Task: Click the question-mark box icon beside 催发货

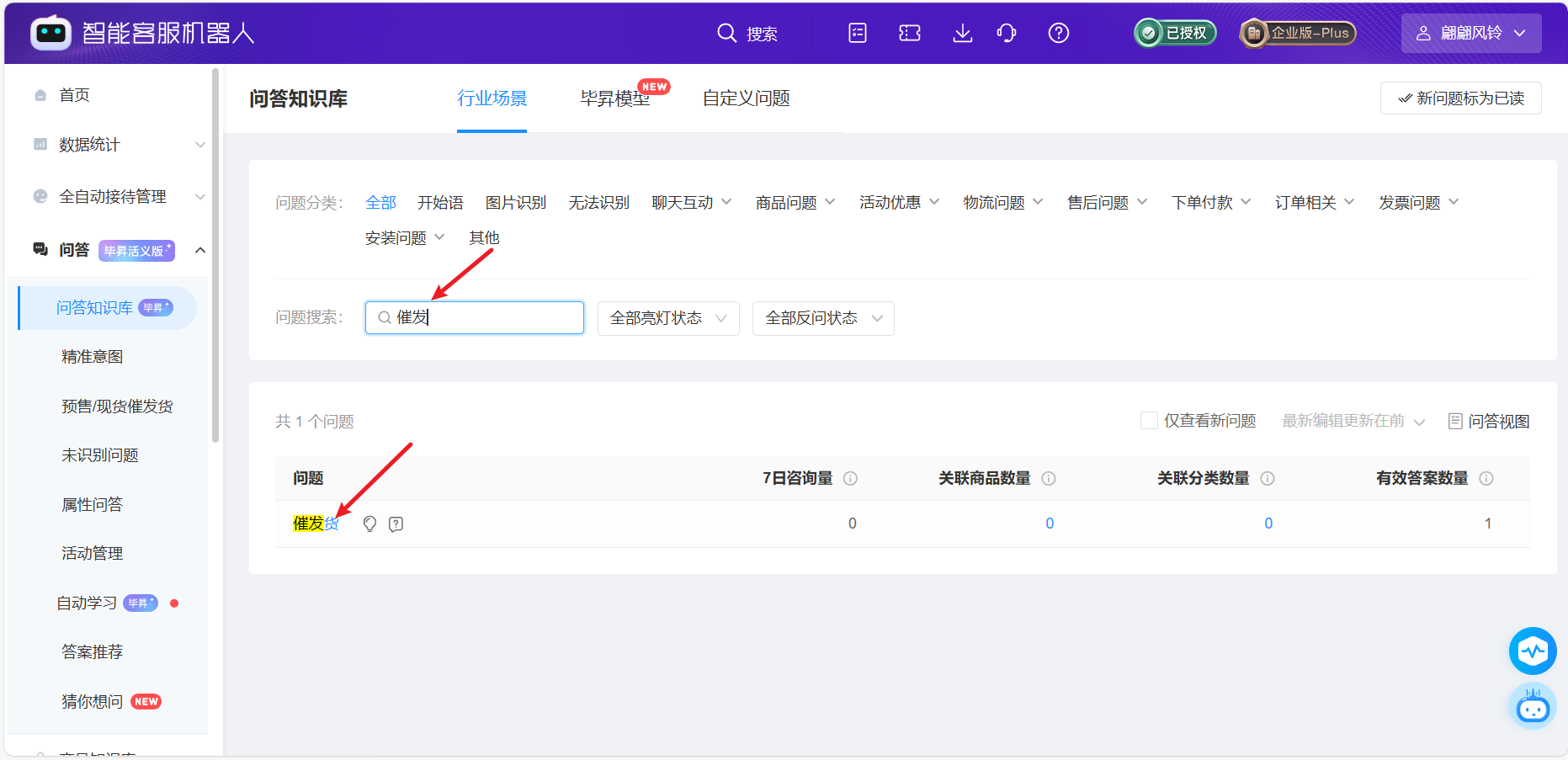Action: pyautogui.click(x=396, y=524)
